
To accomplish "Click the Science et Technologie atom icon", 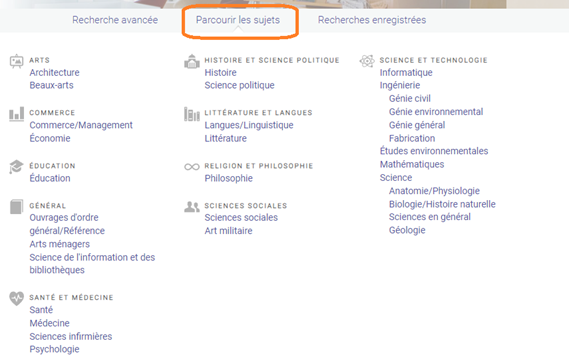I will [x=367, y=61].
